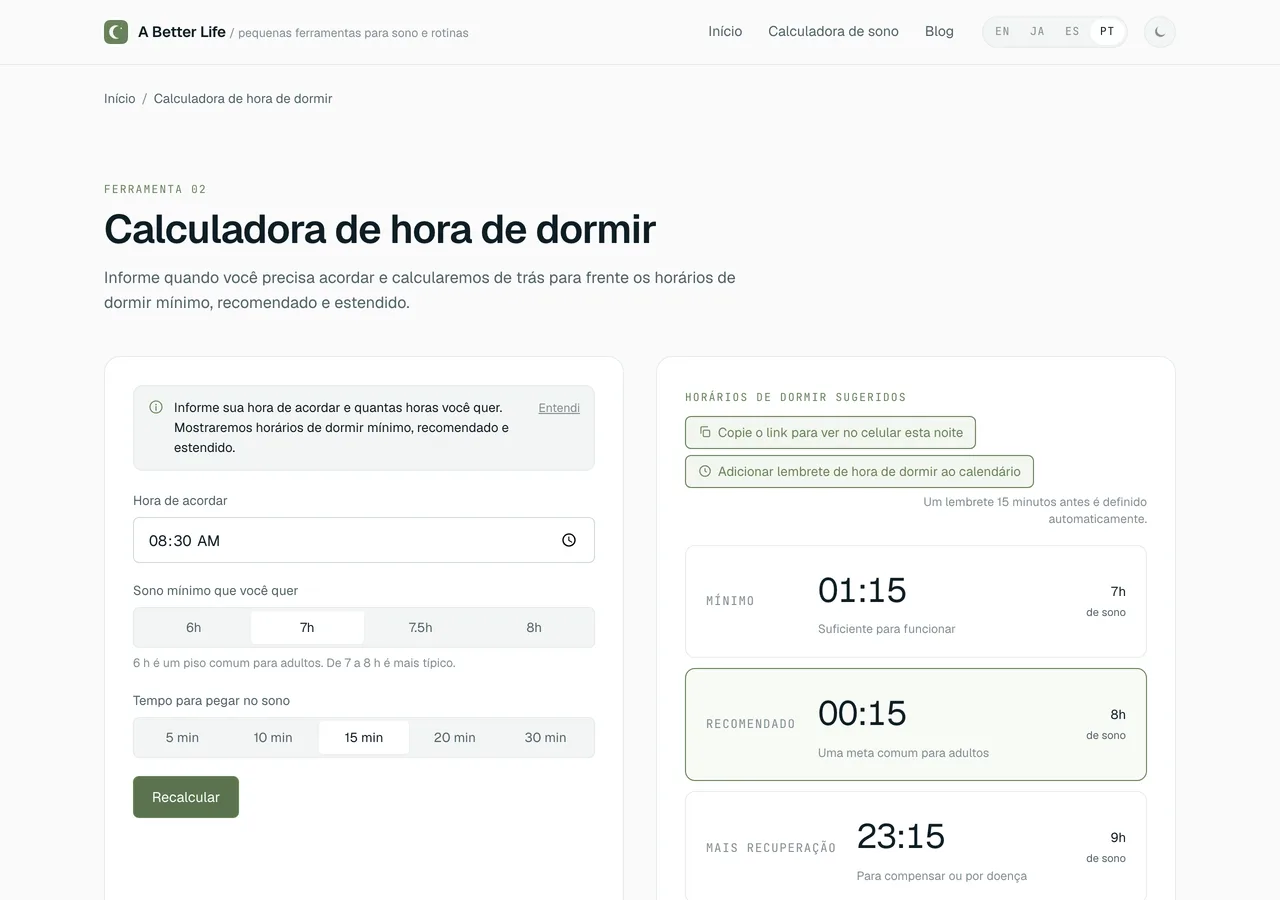Click Adicionar lembrete de hora de dormir button
The height and width of the screenshot is (900, 1280).
859,471
